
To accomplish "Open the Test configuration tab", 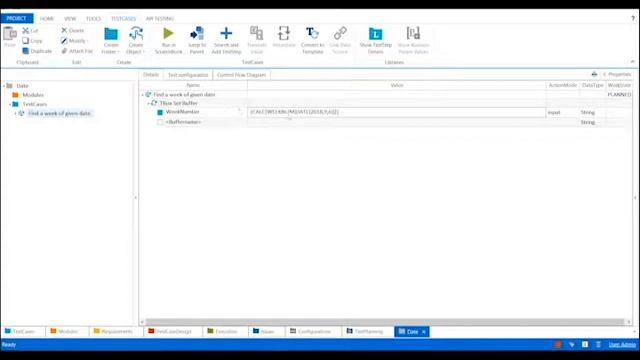I will 188,75.
